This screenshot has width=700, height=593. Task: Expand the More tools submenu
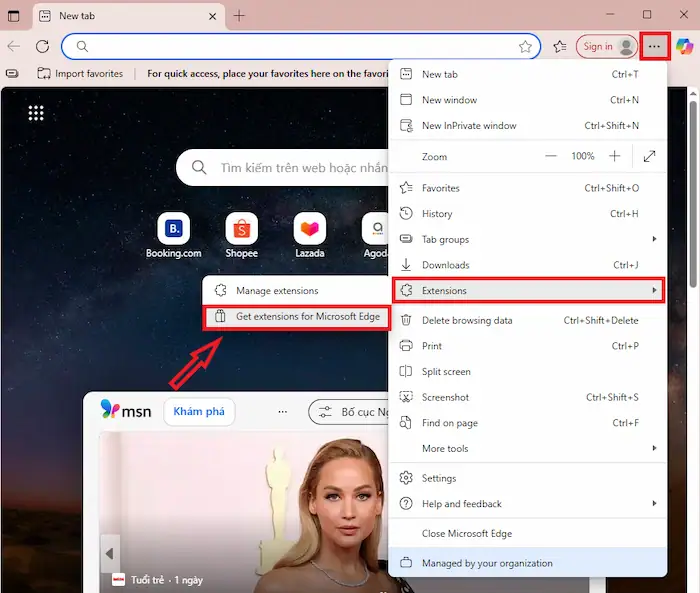click(528, 449)
